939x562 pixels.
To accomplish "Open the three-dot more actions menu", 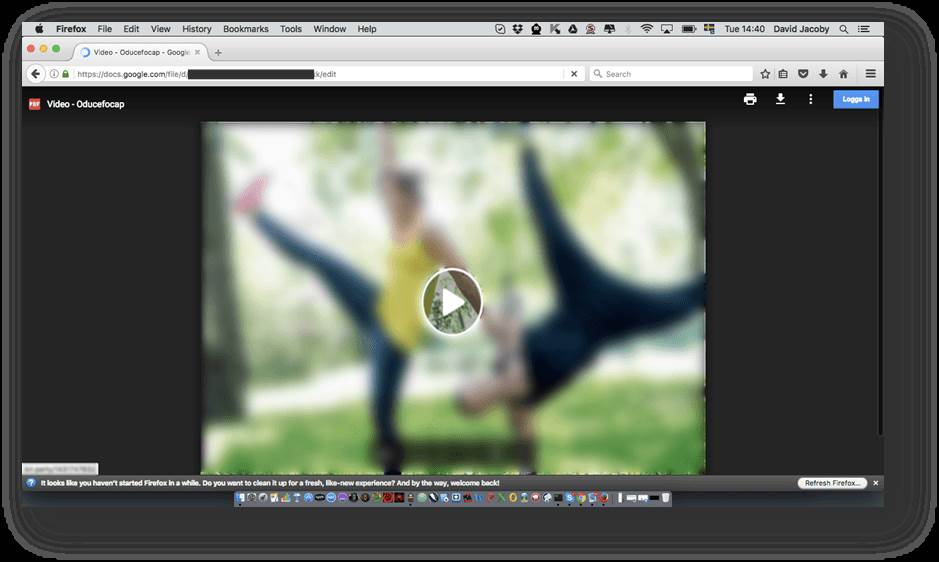I will (x=811, y=99).
